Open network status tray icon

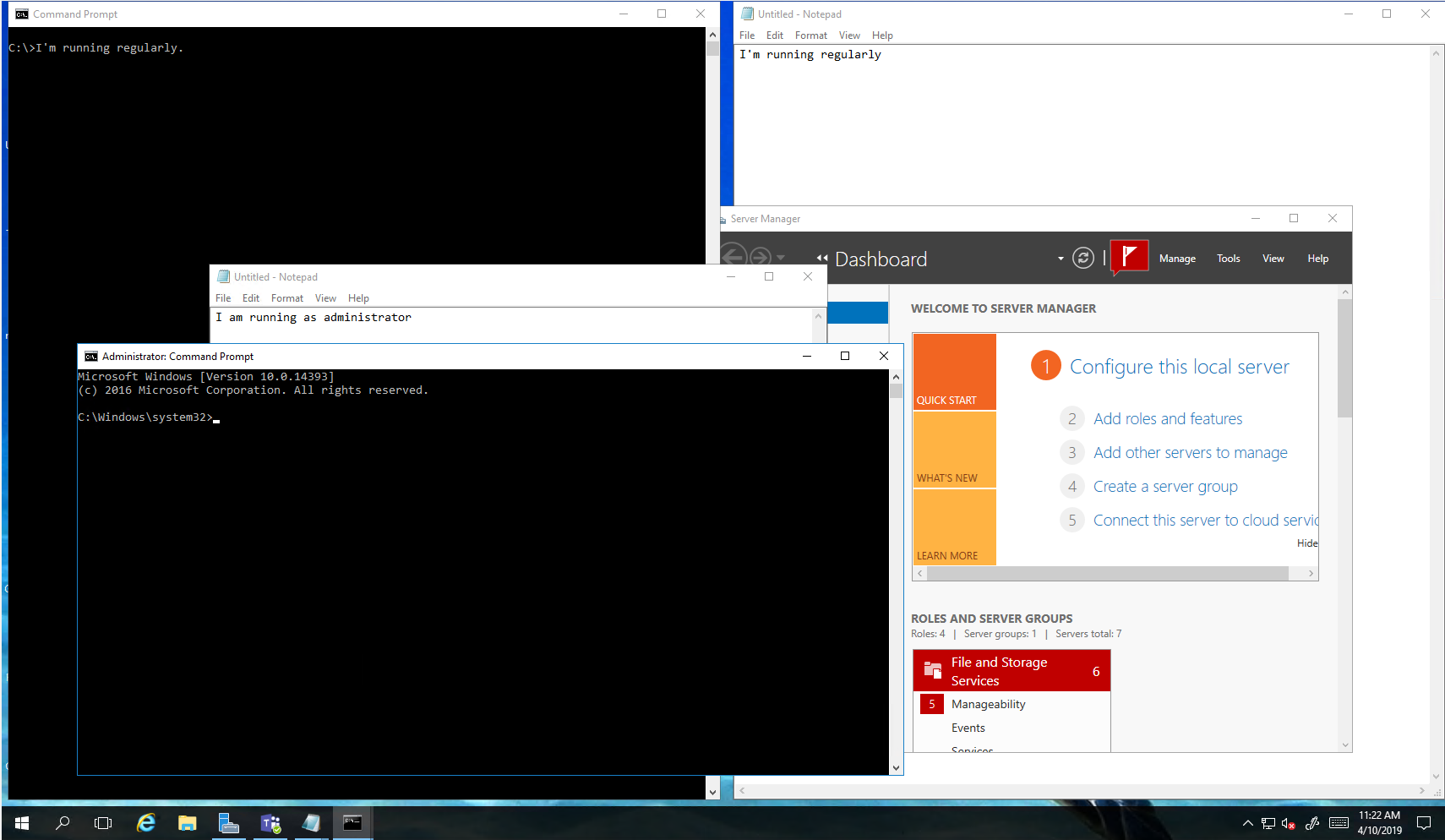click(x=1268, y=823)
